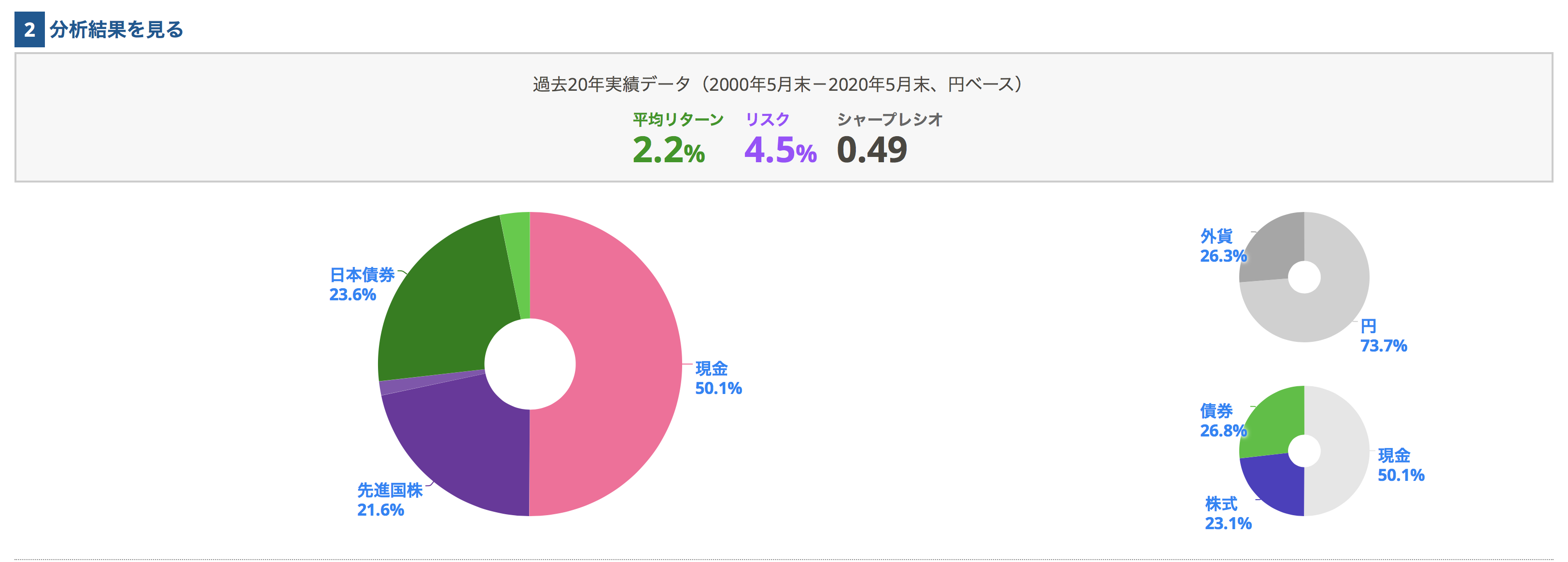Click the 現金 50.1% label beside main chart
This screenshot has height=562, width=1568.
pyautogui.click(x=718, y=378)
